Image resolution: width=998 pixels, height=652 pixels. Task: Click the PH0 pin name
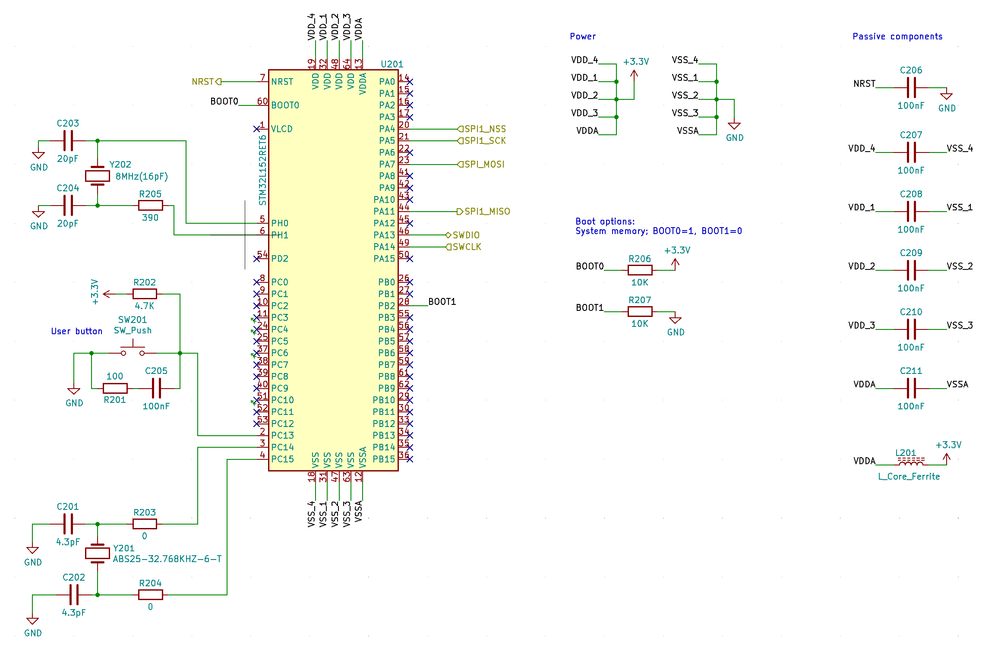pyautogui.click(x=279, y=223)
